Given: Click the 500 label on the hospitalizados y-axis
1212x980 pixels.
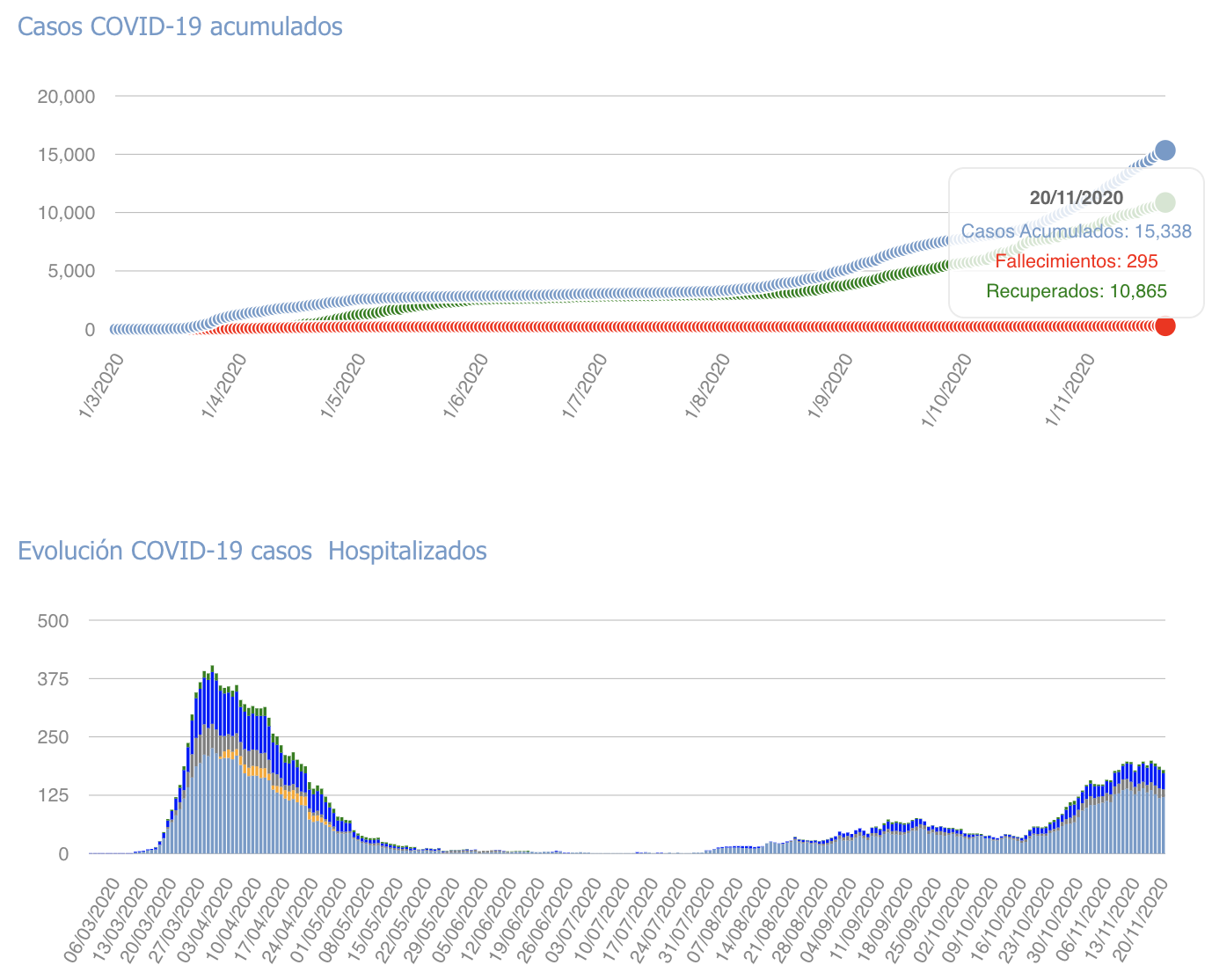Looking at the screenshot, I should 53,621.
